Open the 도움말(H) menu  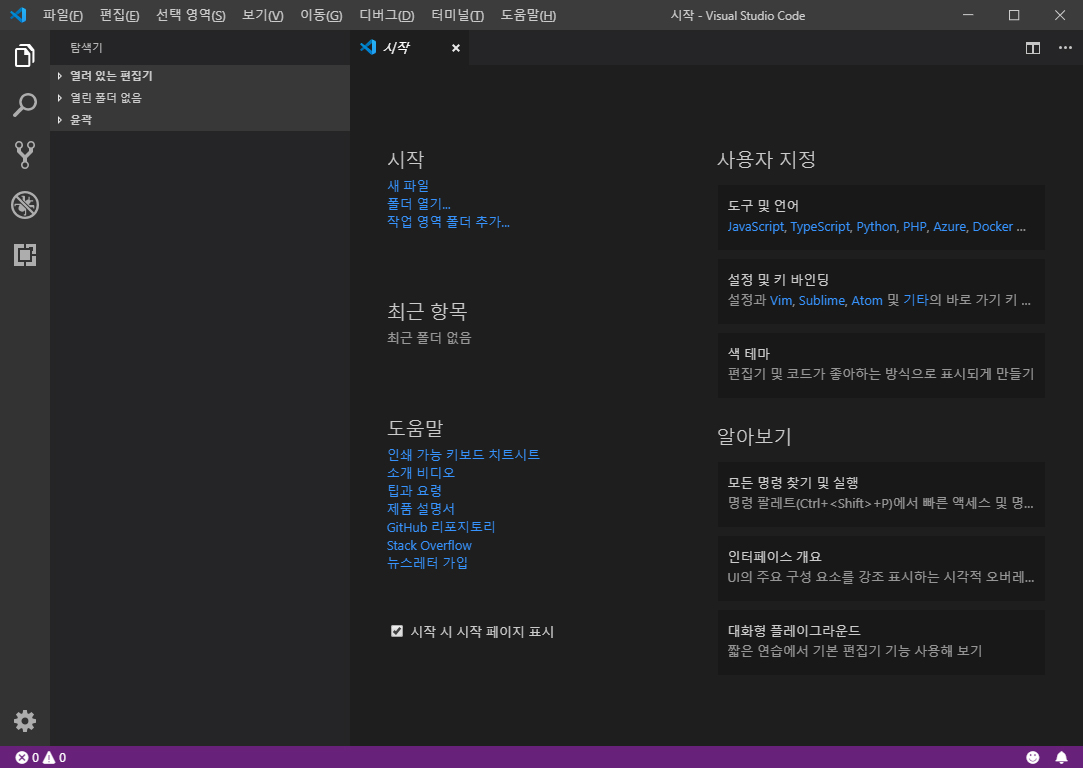point(528,15)
